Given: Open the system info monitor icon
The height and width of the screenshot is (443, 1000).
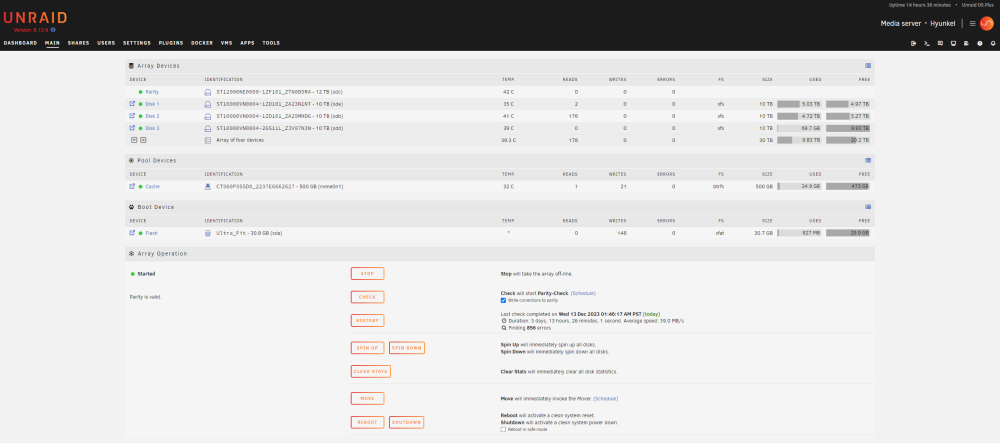Looking at the screenshot, I should [x=953, y=43].
